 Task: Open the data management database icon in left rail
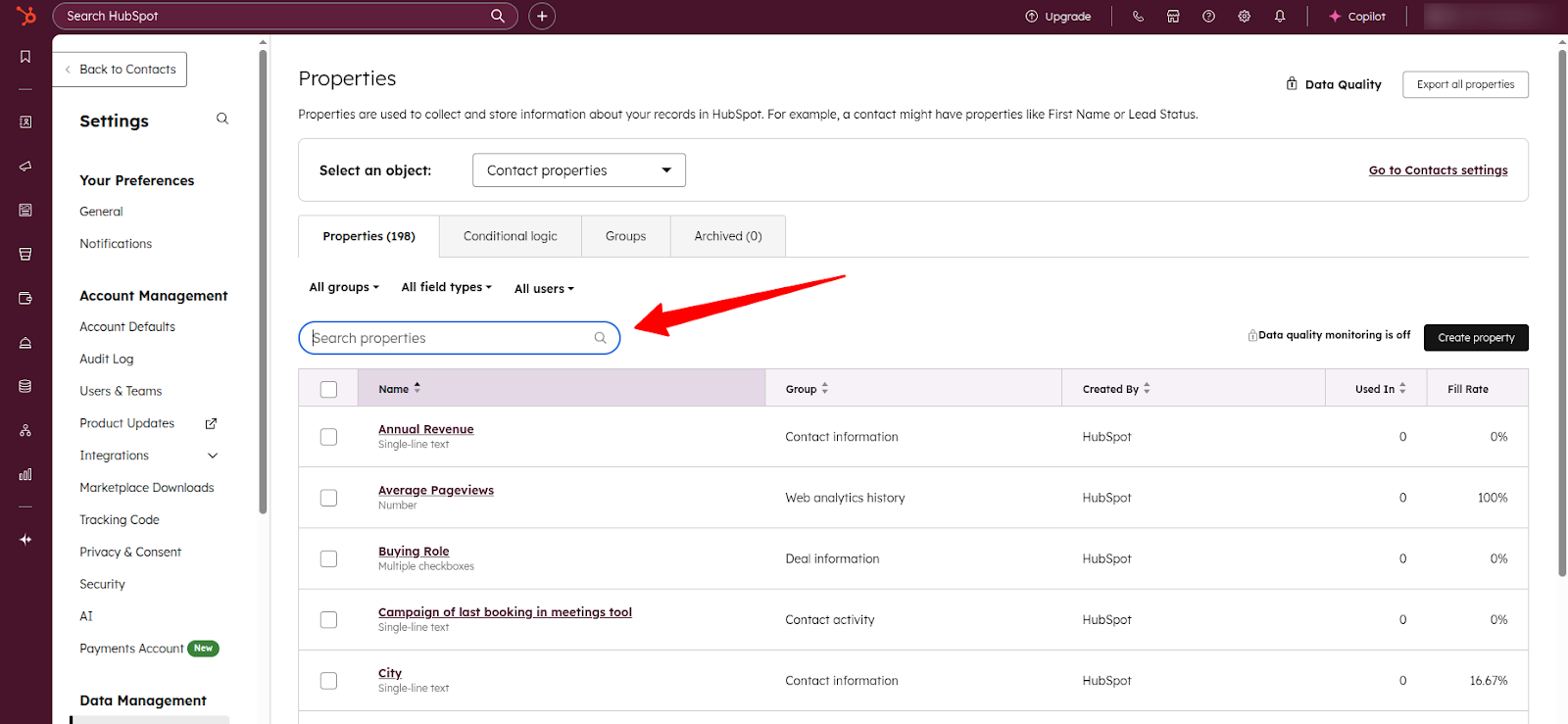tap(25, 386)
